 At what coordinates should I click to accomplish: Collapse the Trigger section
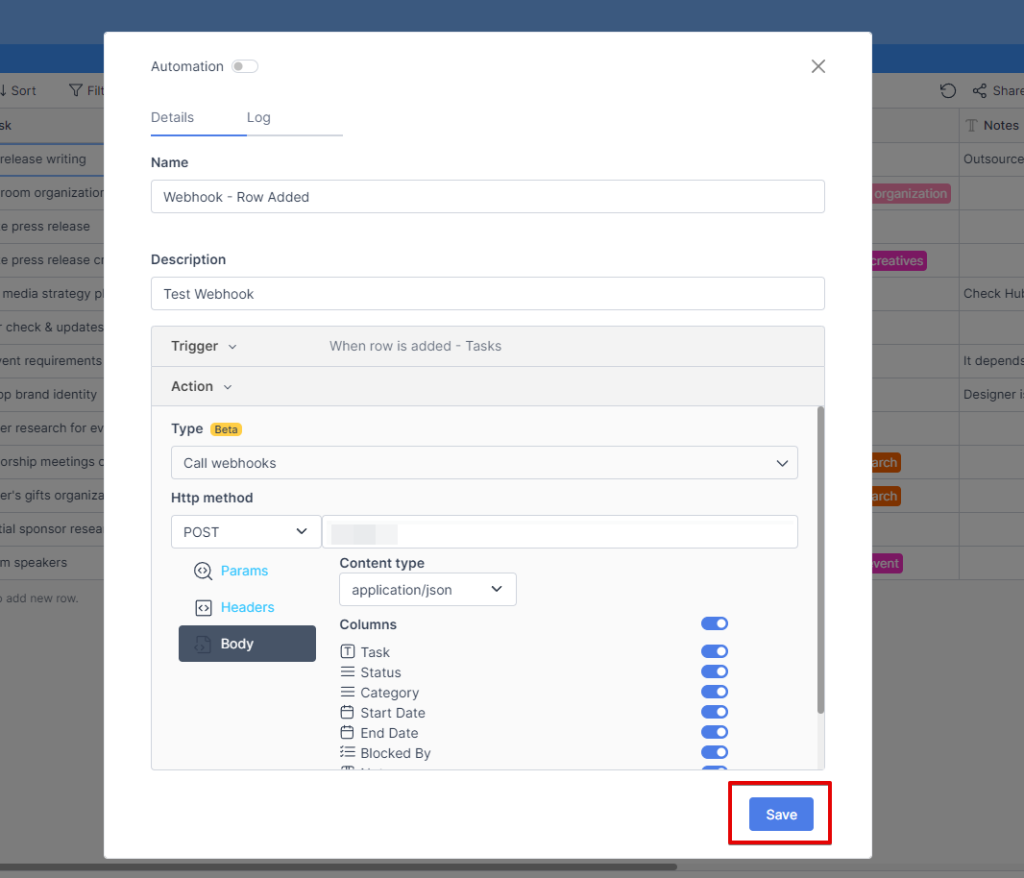[x=204, y=346]
